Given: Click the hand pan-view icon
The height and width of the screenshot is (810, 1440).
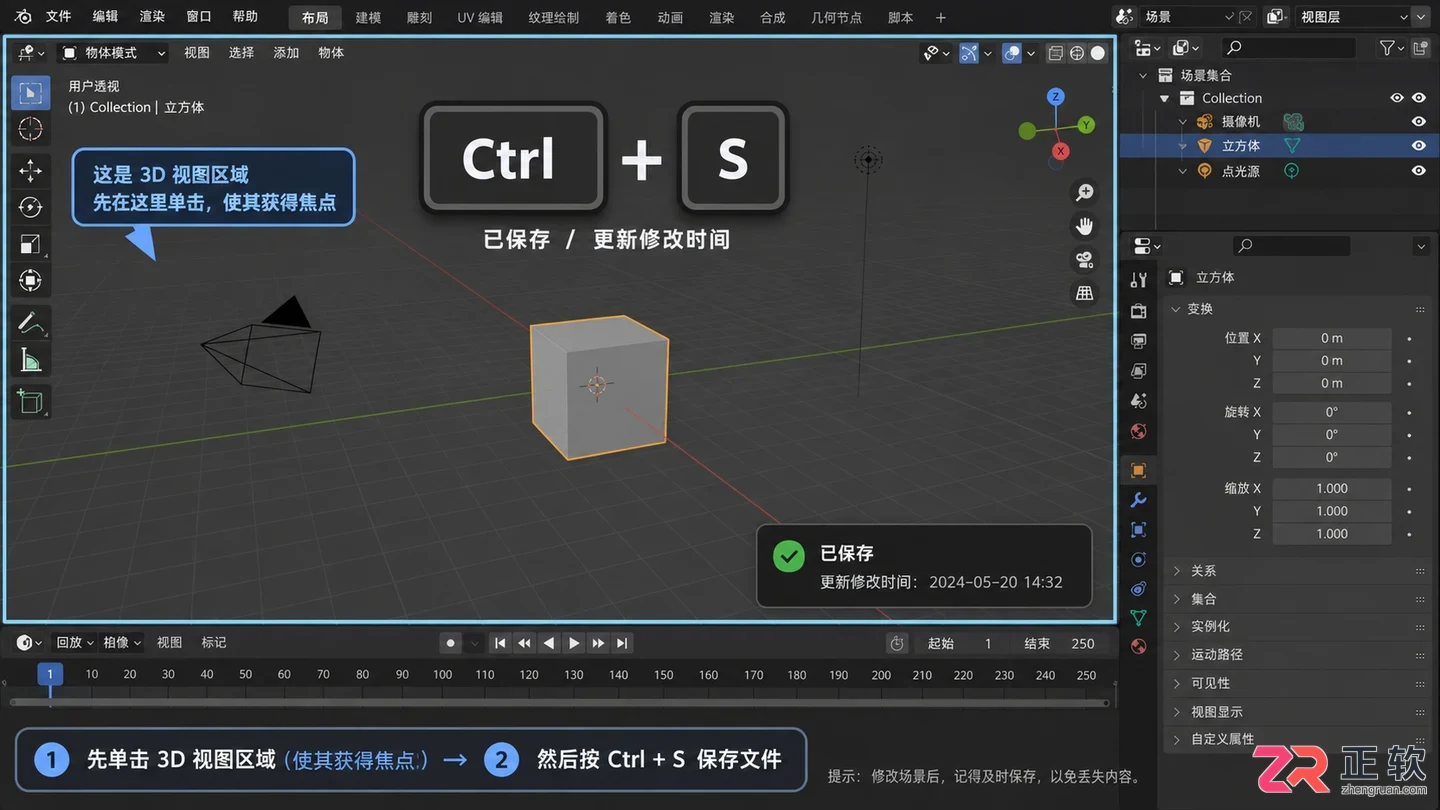Looking at the screenshot, I should coord(1084,226).
